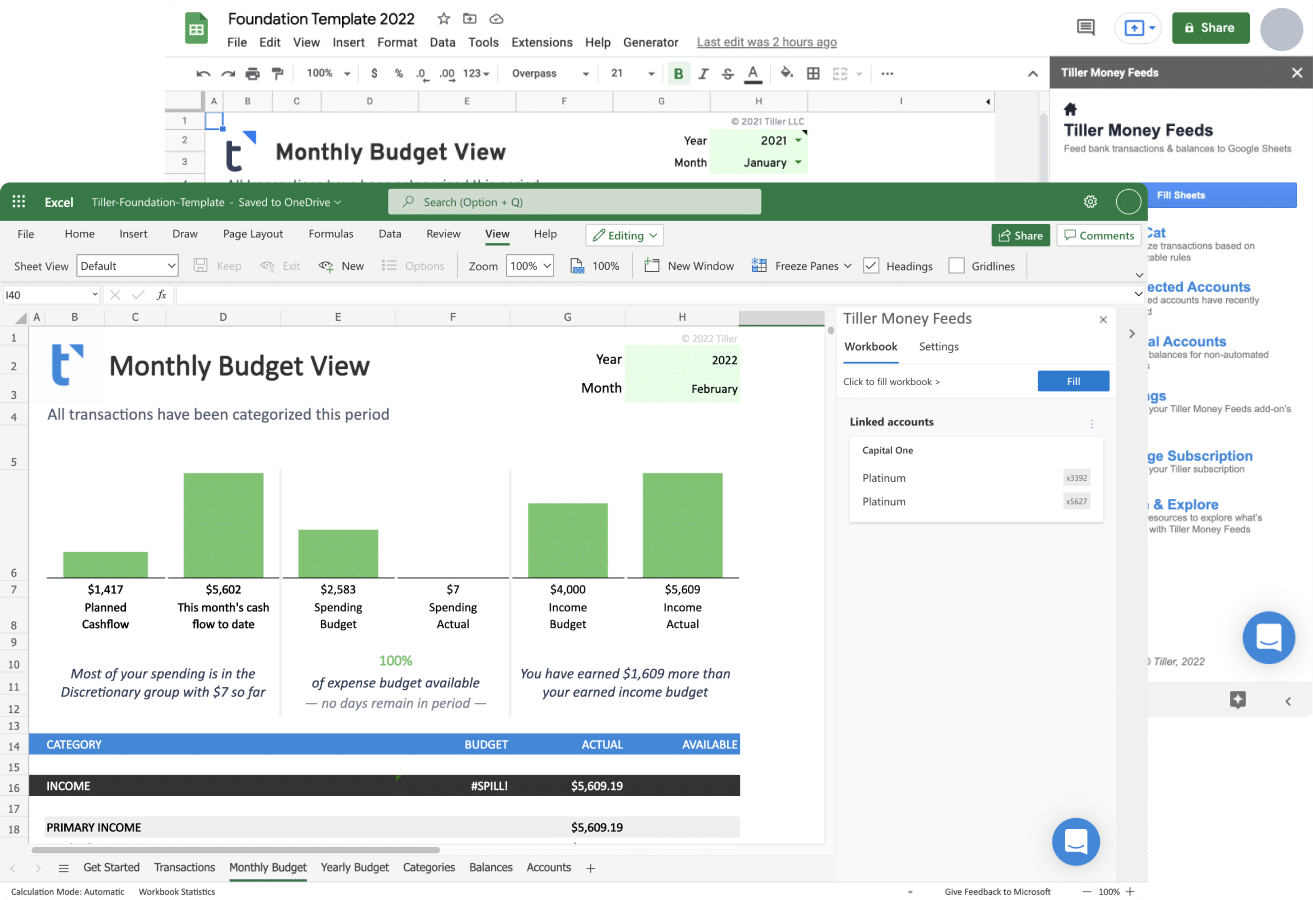
Task: Click the Excel Share button
Action: point(1020,235)
